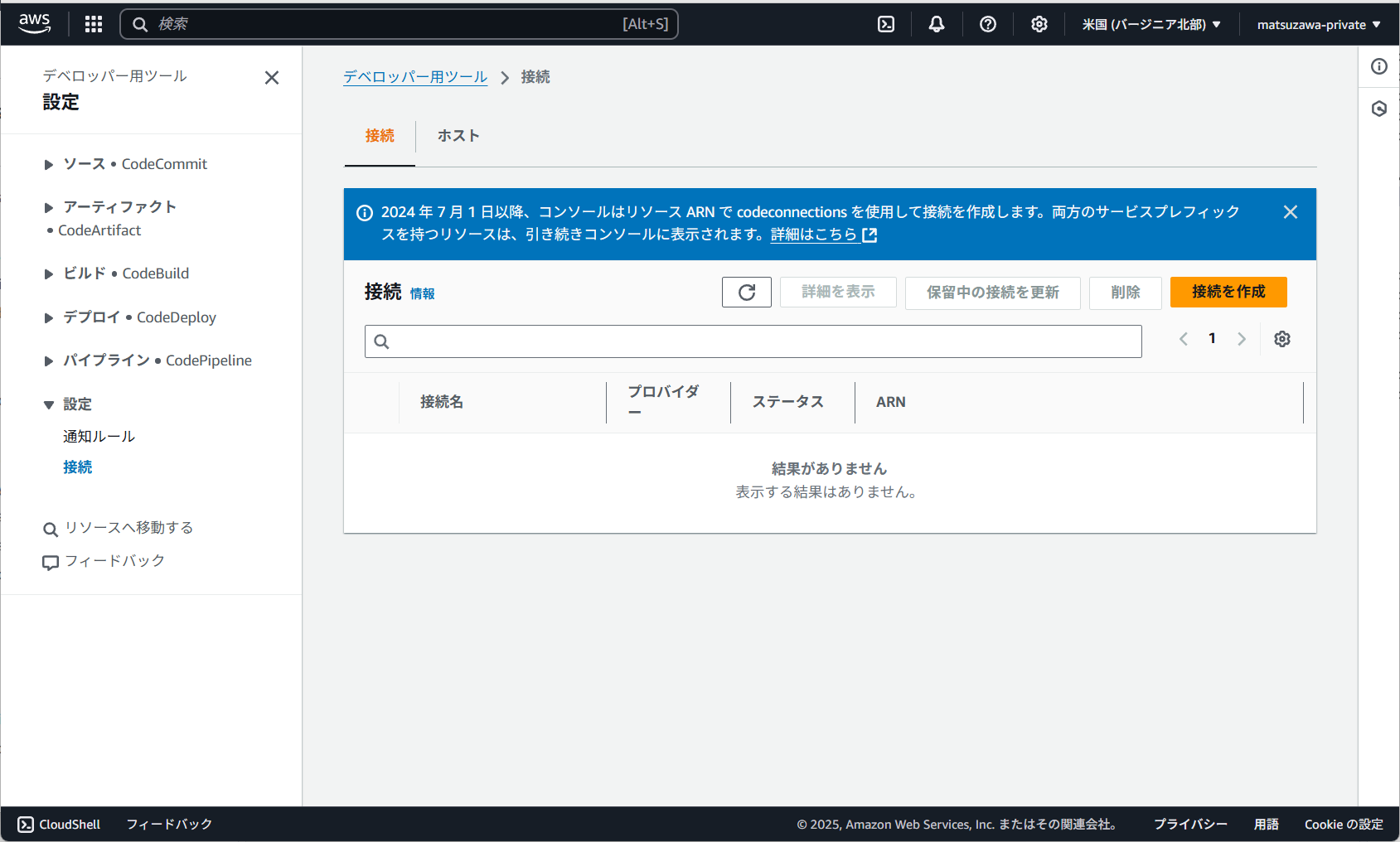
Task: Select the 接続 tab
Action: 380,136
